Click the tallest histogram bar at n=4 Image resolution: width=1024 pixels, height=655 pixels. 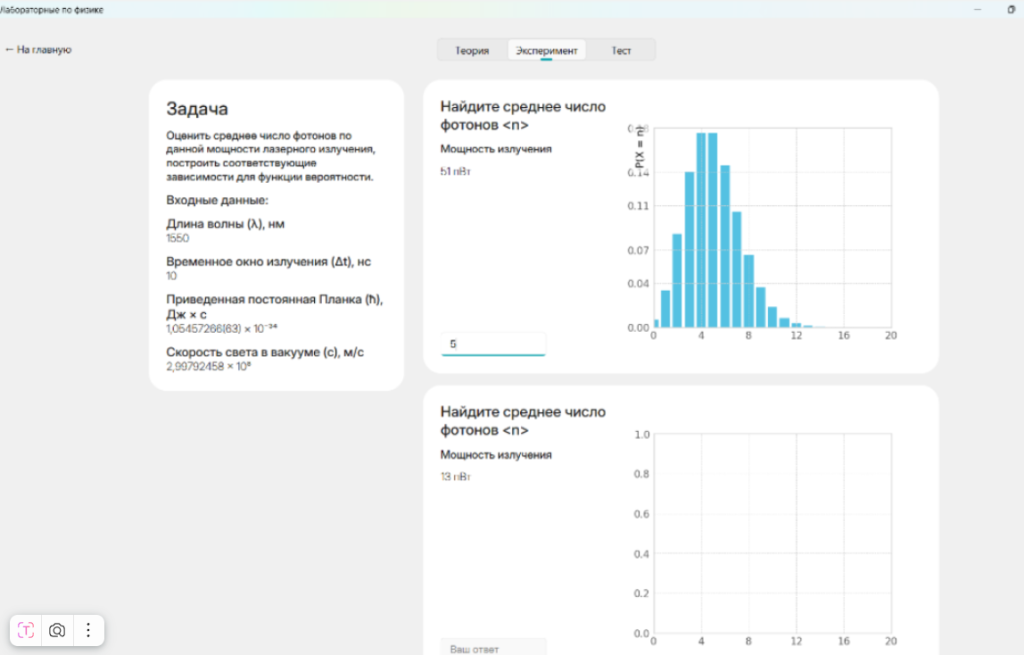coord(701,230)
